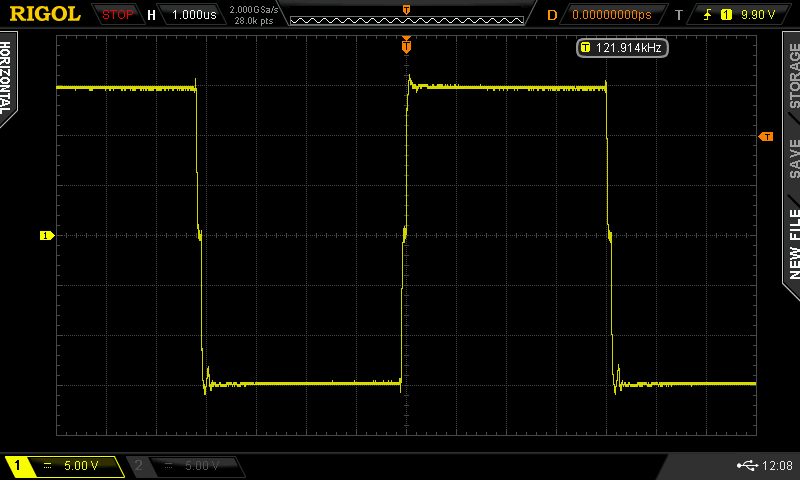Viewport: 800px width, 480px height.
Task: Click the waveform memory overview bar
Action: tap(405, 15)
